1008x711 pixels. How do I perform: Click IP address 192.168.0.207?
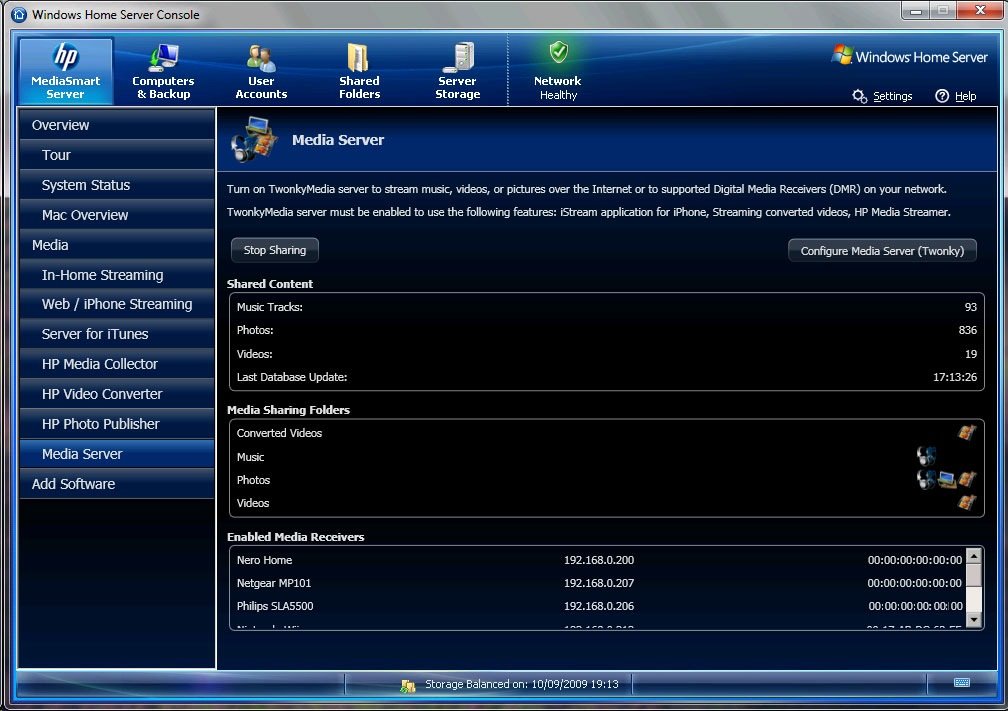598,583
